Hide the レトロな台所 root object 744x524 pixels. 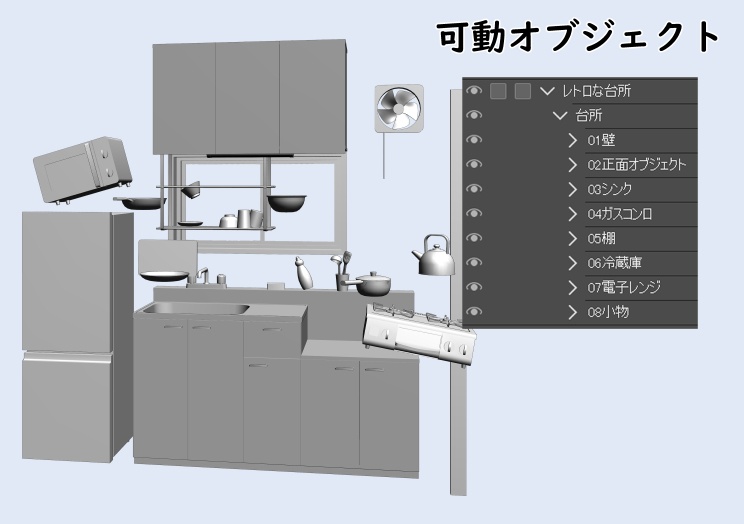[x=474, y=90]
